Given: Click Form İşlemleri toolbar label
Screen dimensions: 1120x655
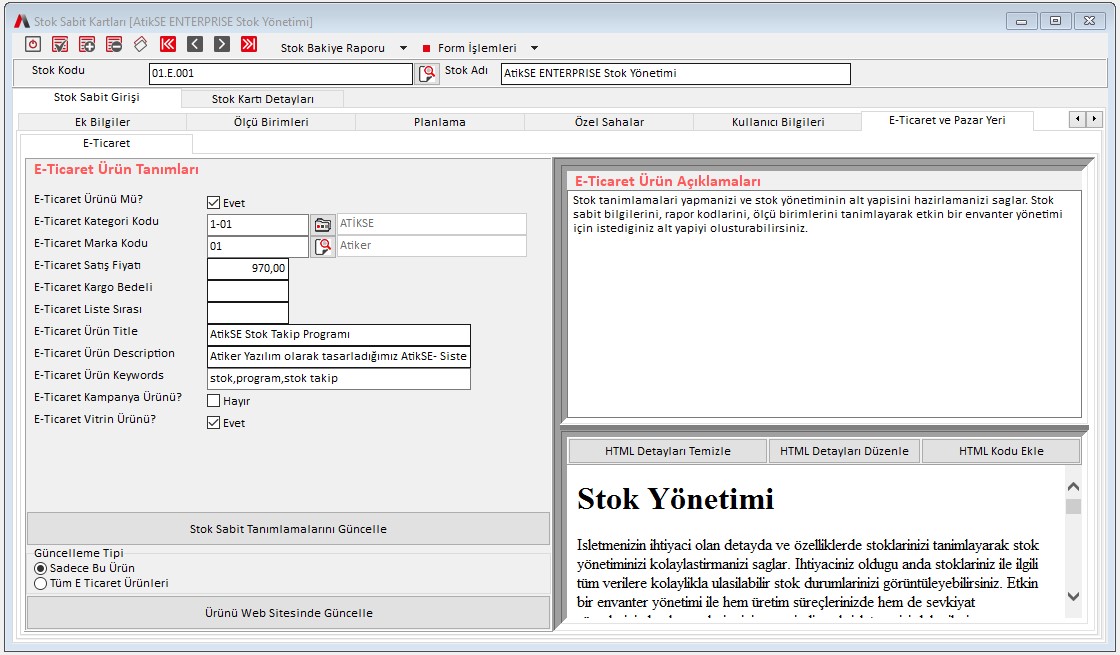Looking at the screenshot, I should 477,49.
